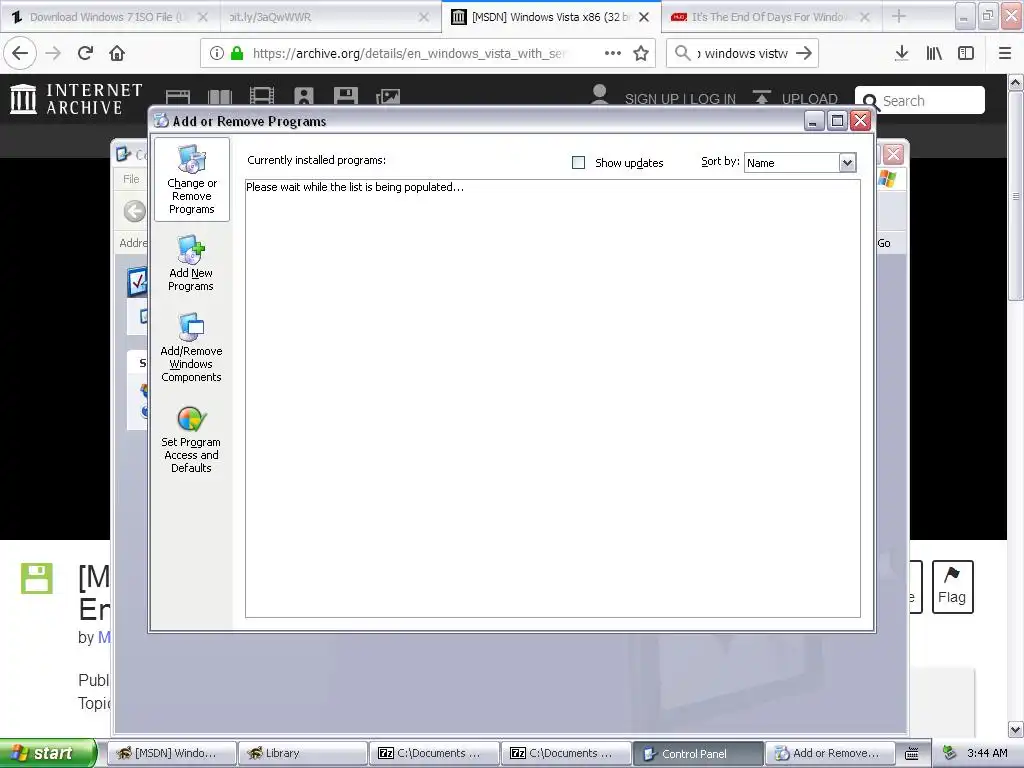Viewport: 1024px width, 768px height.
Task: Open Add New Programs
Action: (x=191, y=263)
